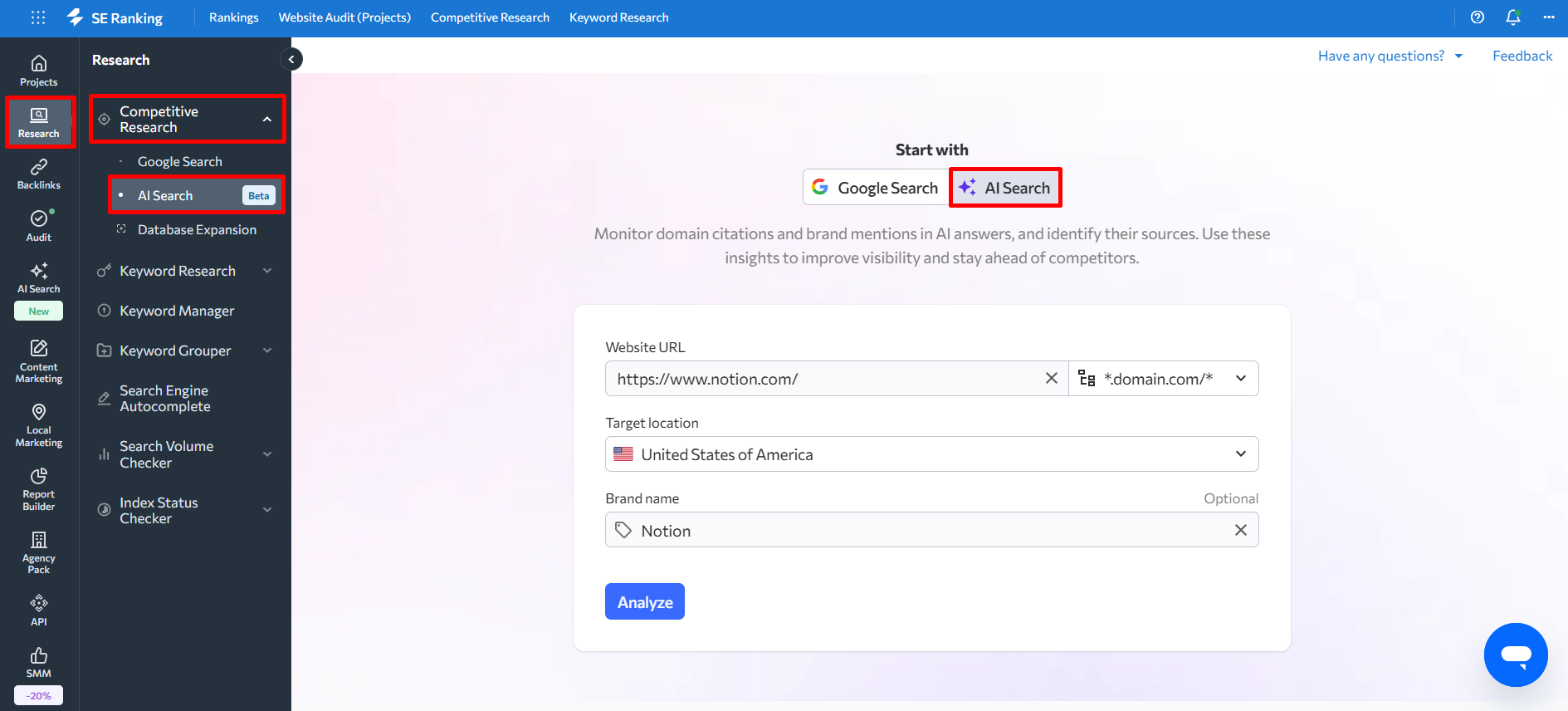This screenshot has height=711, width=1568.
Task: Open the *.domain.com/* scope dropdown
Action: coord(1163,378)
